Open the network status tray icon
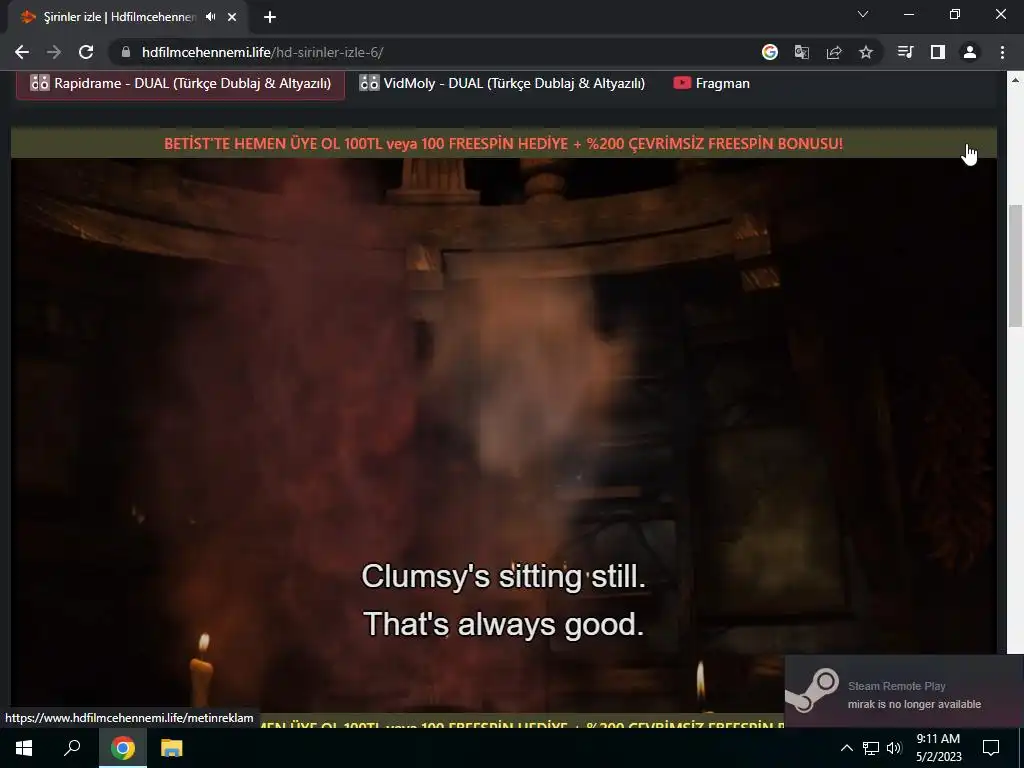The image size is (1024, 768). click(871, 748)
